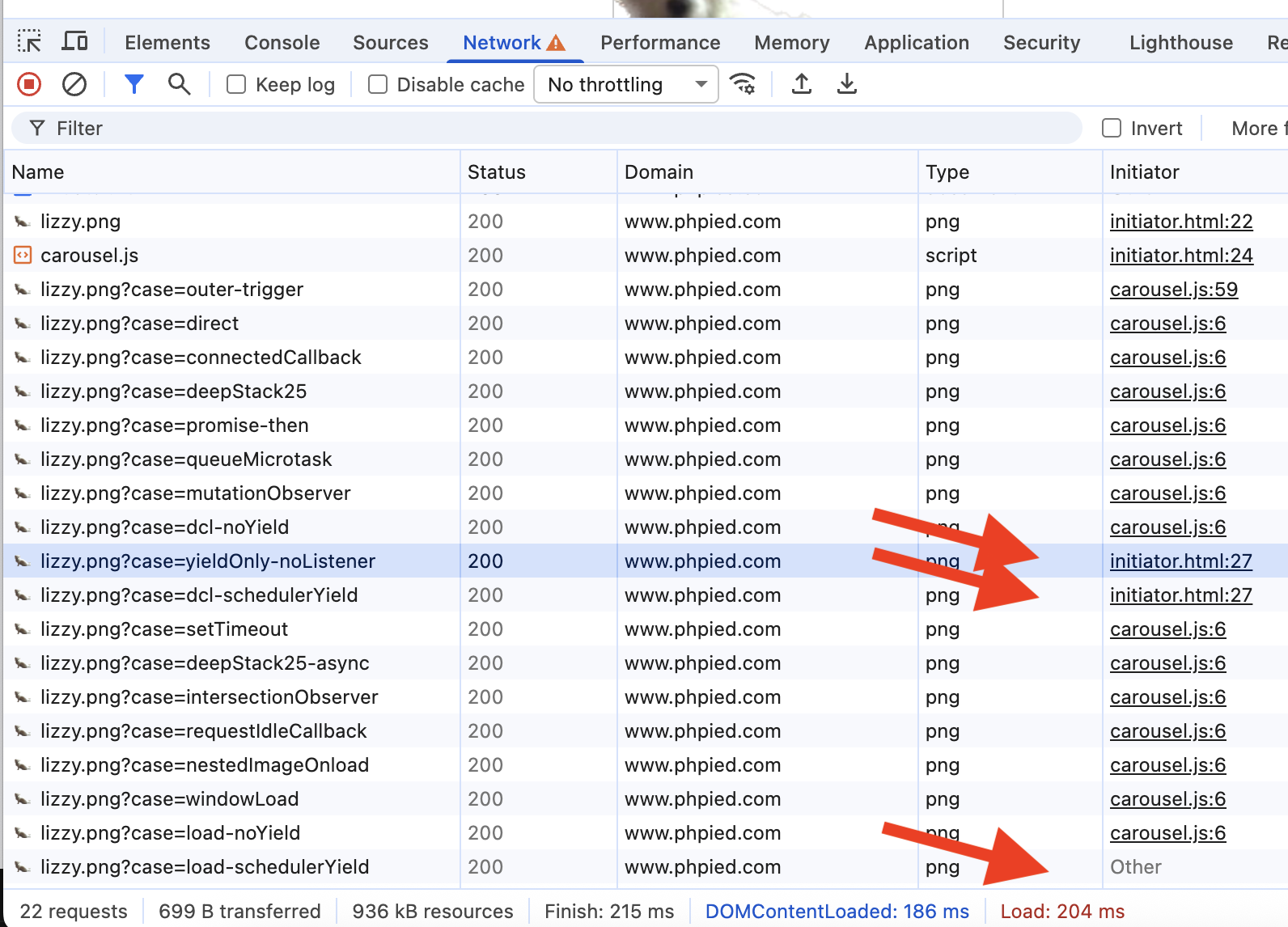Switch to the Elements tab
Image resolution: width=1288 pixels, height=927 pixels.
pyautogui.click(x=167, y=43)
